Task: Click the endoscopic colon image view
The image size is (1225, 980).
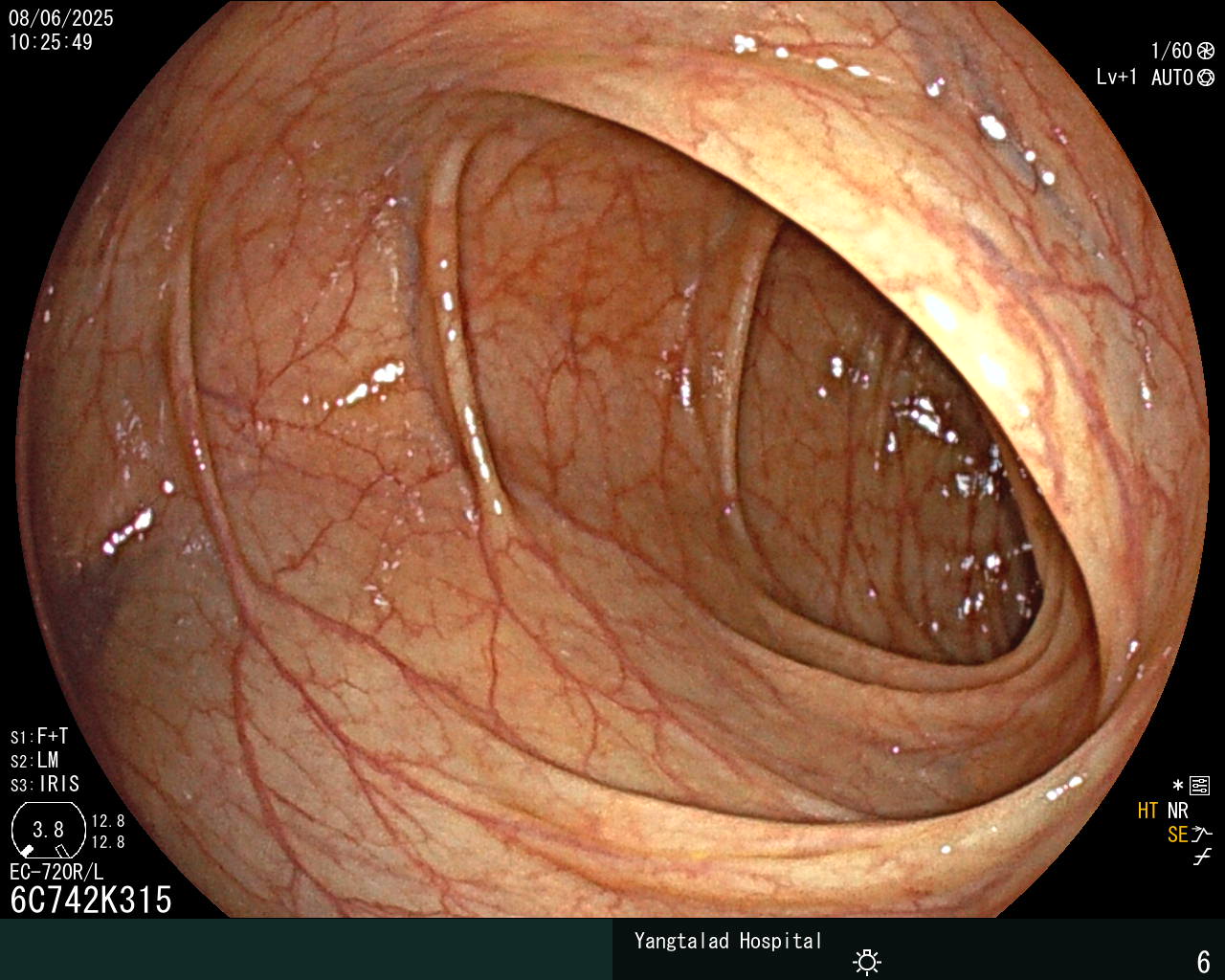Action: coord(612,459)
